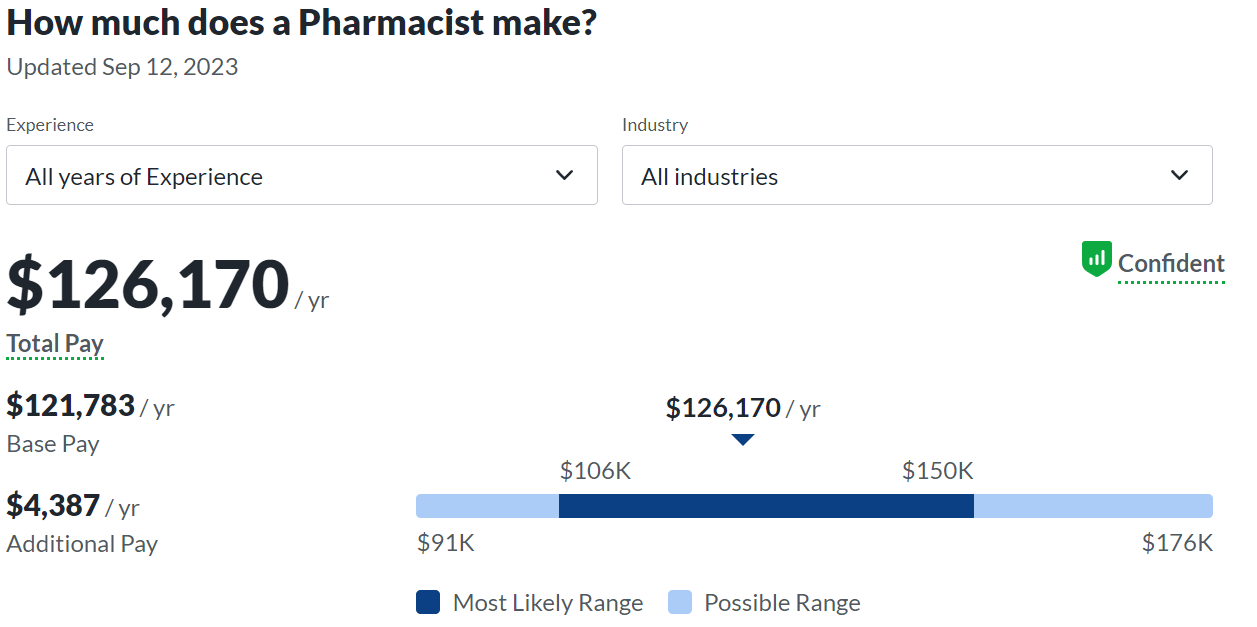Click the $150K label above the bar
This screenshot has width=1257, height=627.
[x=937, y=471]
